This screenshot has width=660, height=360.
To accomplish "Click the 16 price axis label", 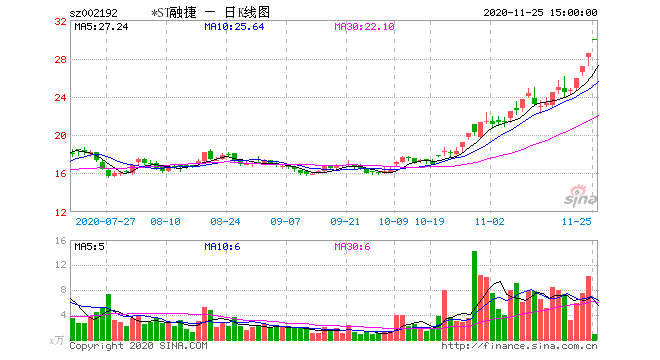I will (61, 173).
